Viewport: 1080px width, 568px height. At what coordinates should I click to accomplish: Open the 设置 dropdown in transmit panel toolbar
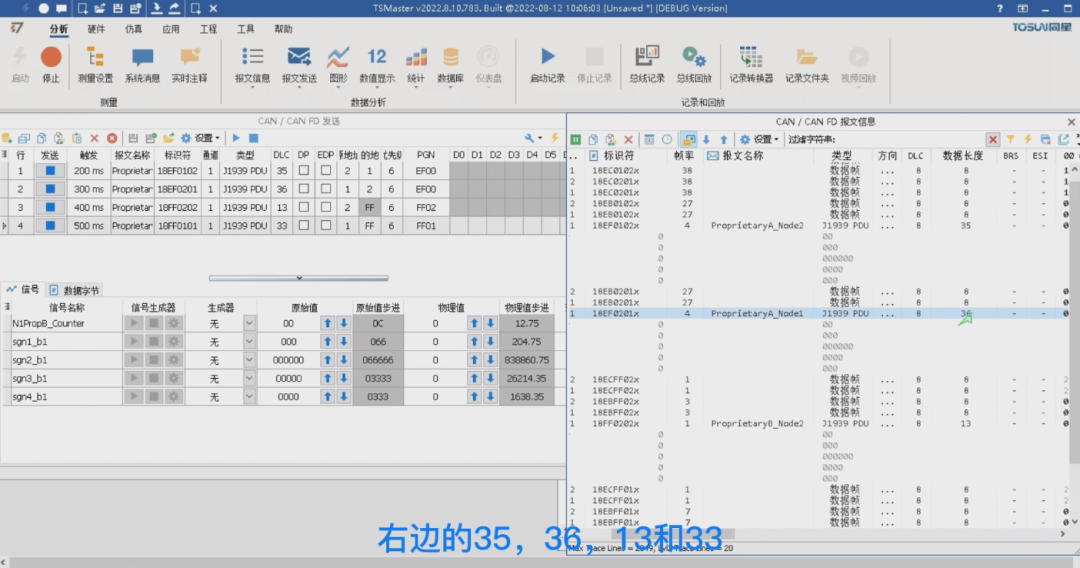coord(200,138)
